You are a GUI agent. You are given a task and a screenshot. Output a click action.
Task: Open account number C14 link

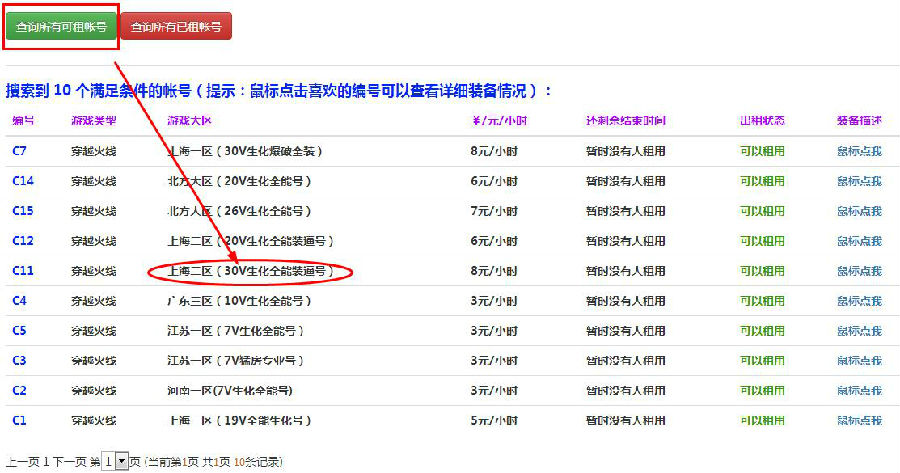(22, 181)
